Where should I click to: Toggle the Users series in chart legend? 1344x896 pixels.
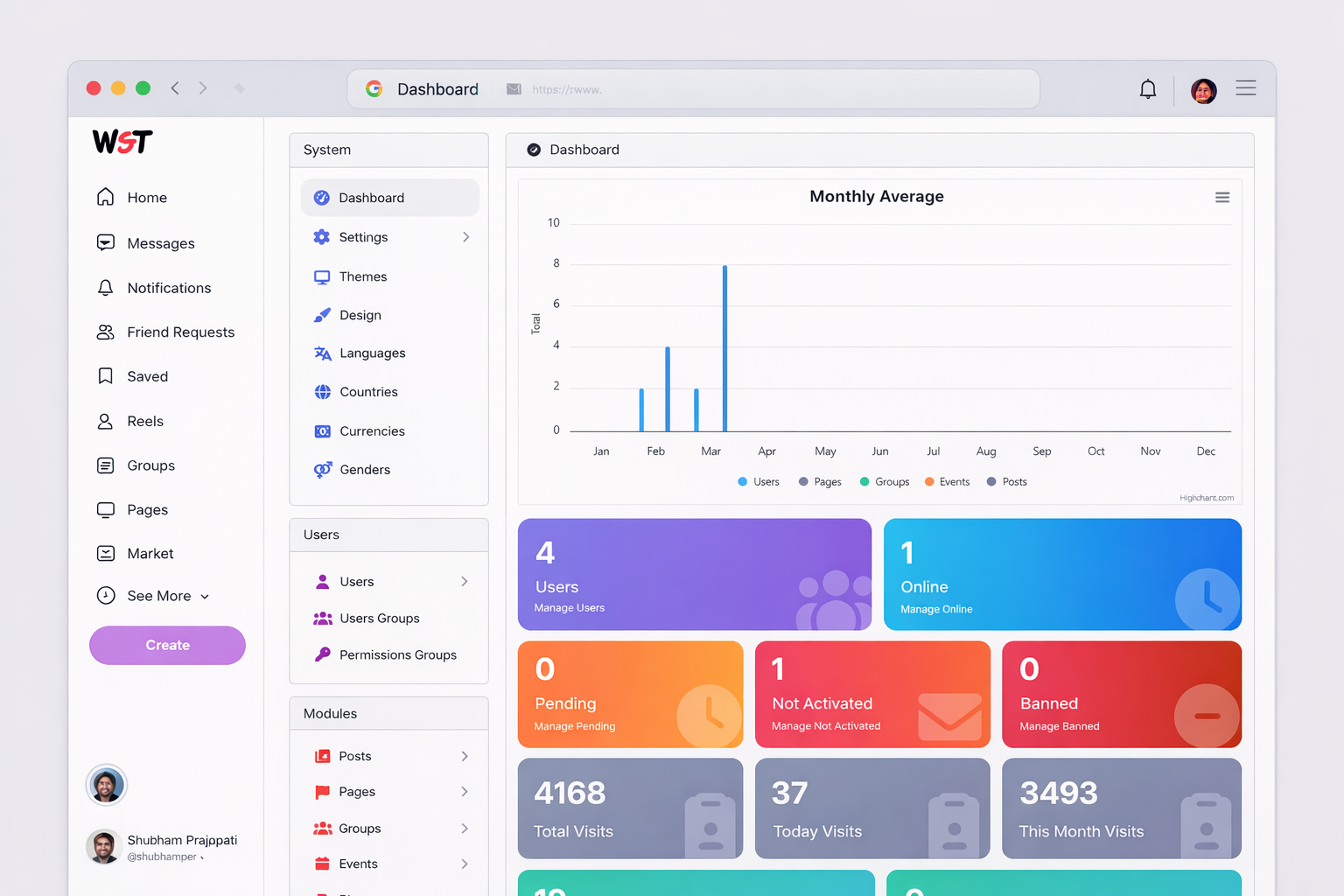758,481
